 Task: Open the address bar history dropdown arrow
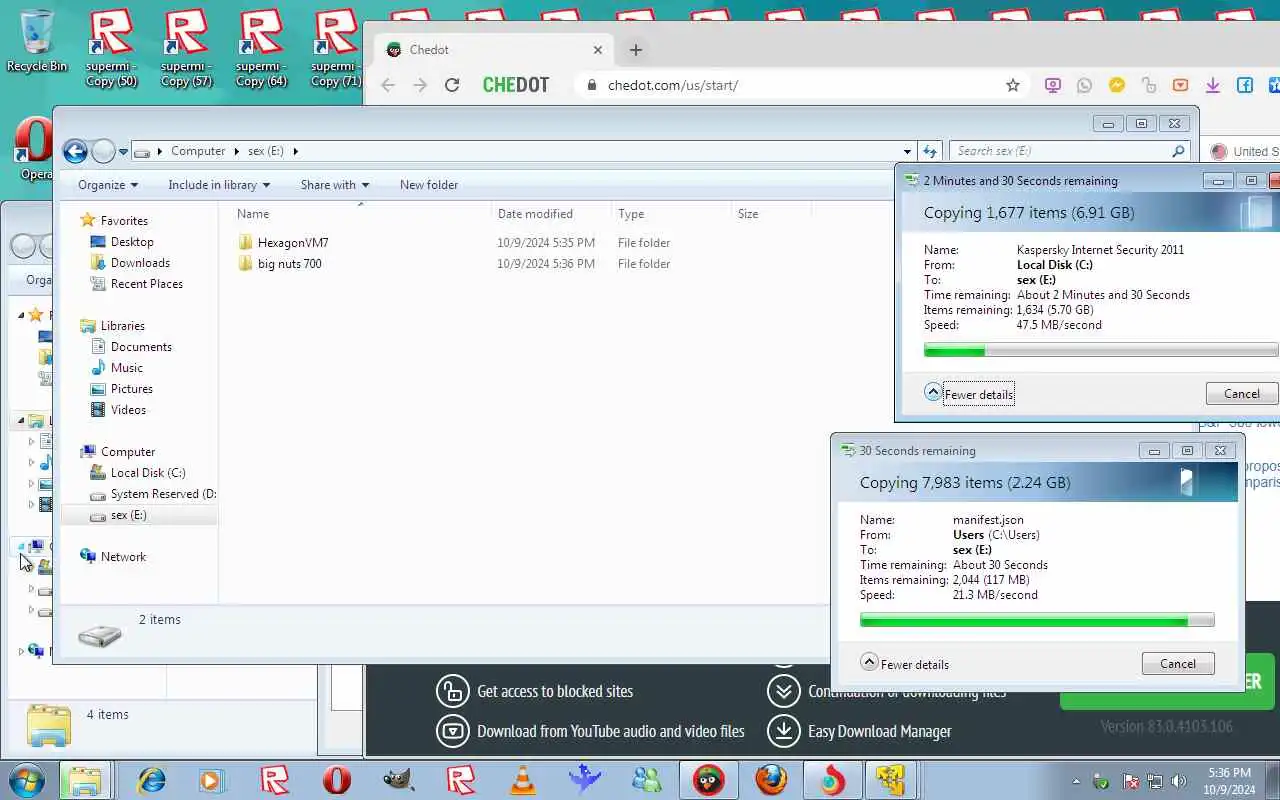coord(907,151)
